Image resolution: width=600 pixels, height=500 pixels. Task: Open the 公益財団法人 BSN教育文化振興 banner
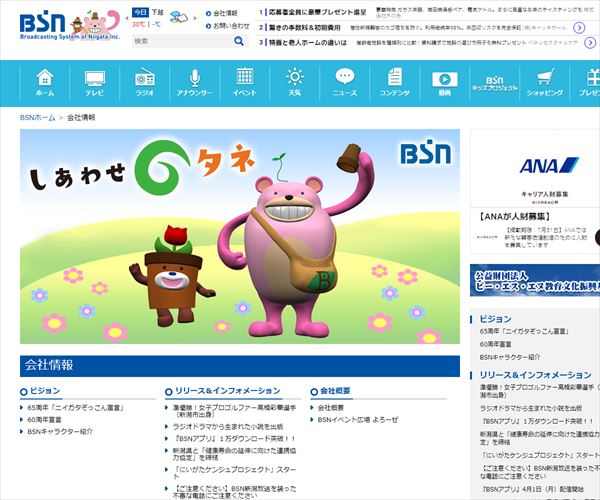point(535,280)
